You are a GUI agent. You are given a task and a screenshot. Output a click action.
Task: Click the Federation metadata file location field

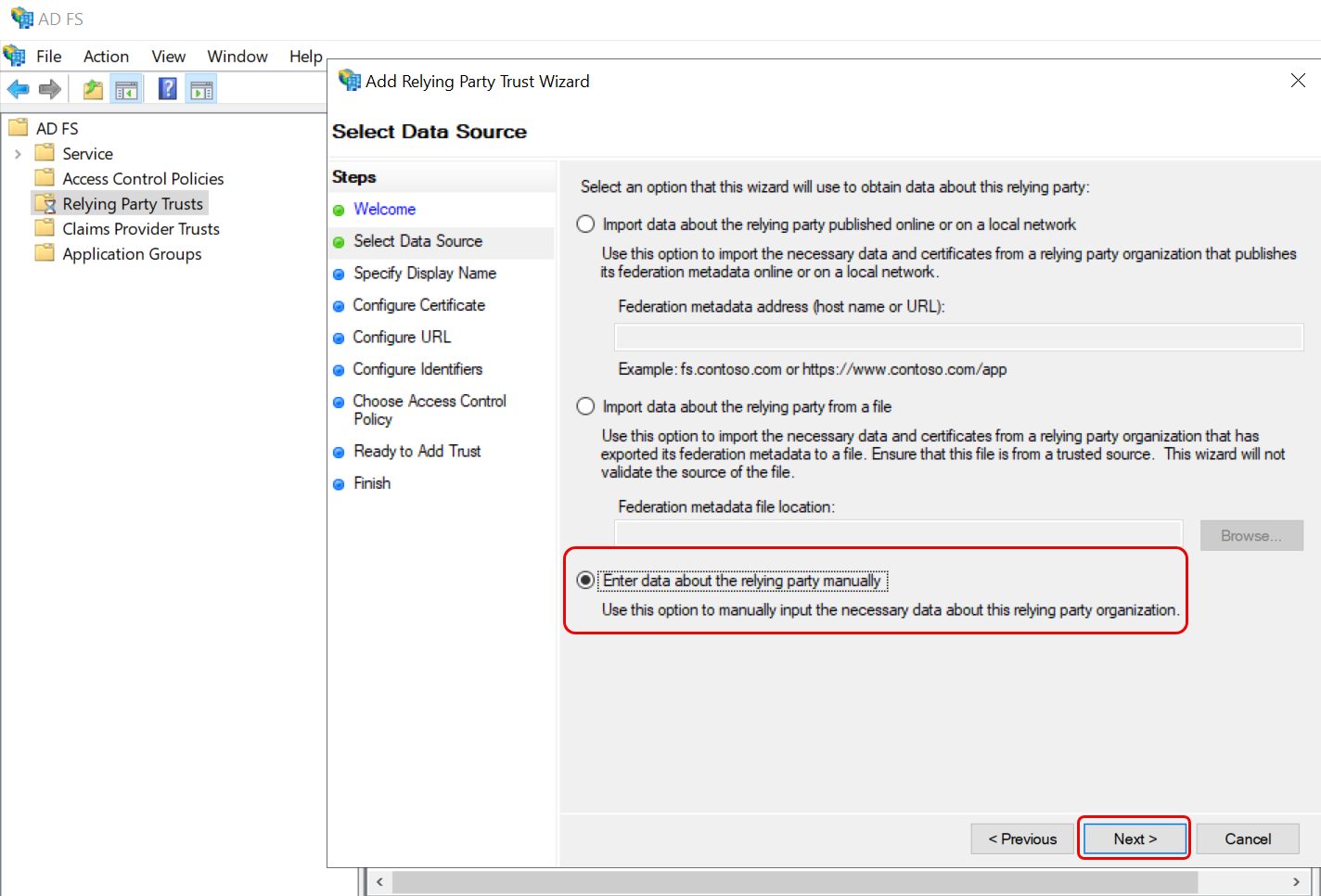(899, 533)
